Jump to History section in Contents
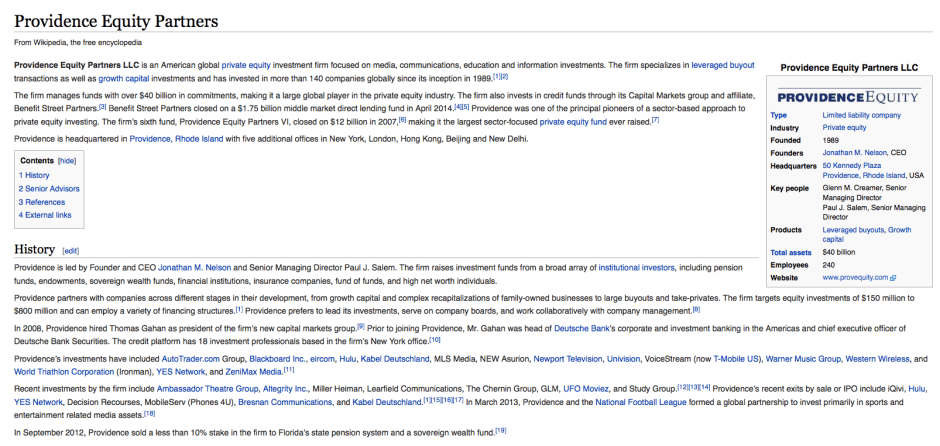The width and height of the screenshot is (940, 446). pos(37,175)
